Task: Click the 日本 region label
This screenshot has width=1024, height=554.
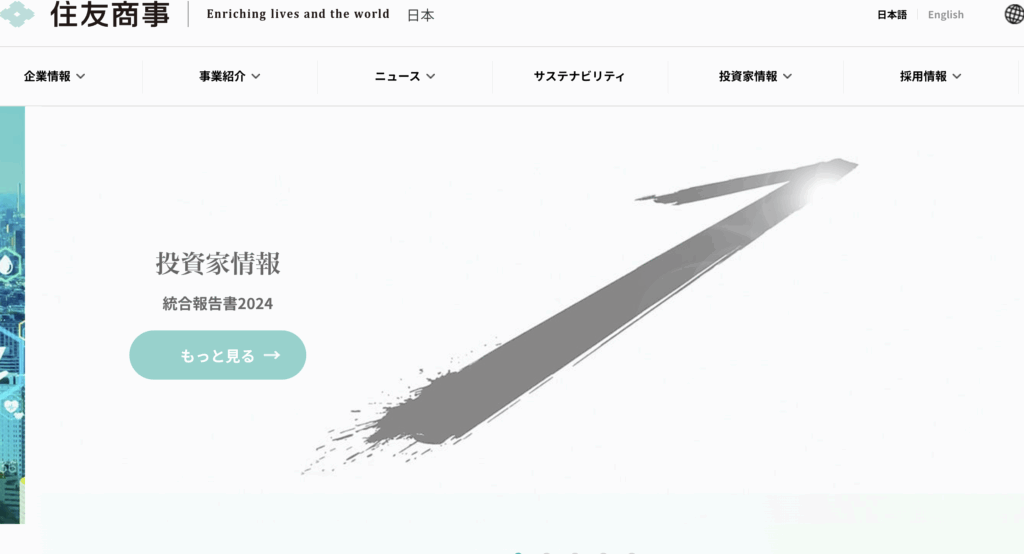Action: pos(421,15)
